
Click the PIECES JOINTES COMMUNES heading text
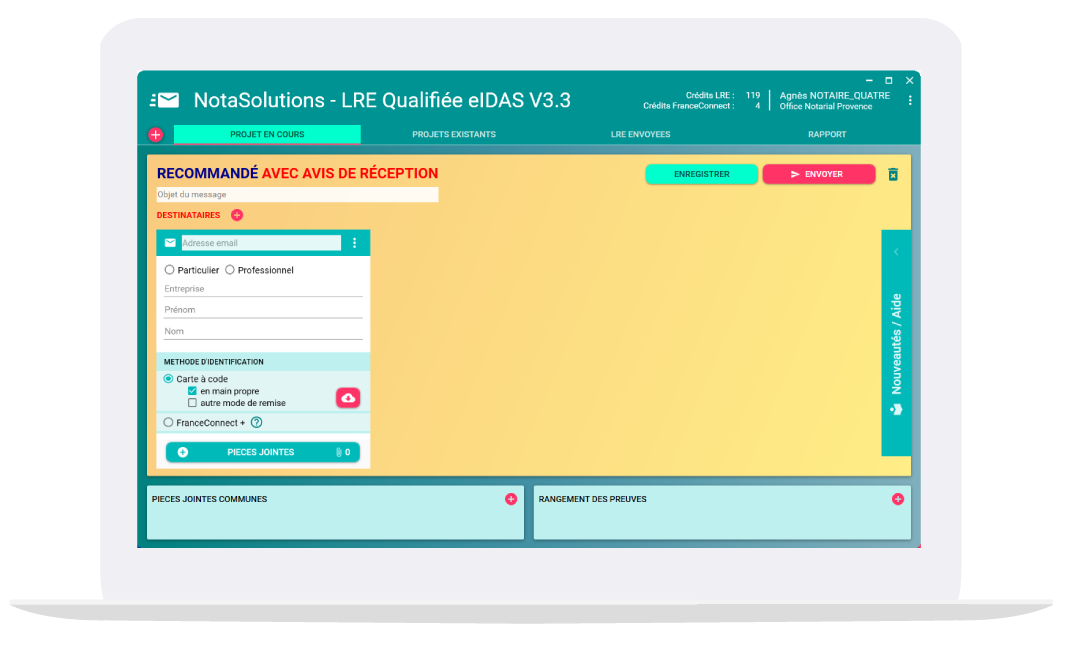click(209, 499)
